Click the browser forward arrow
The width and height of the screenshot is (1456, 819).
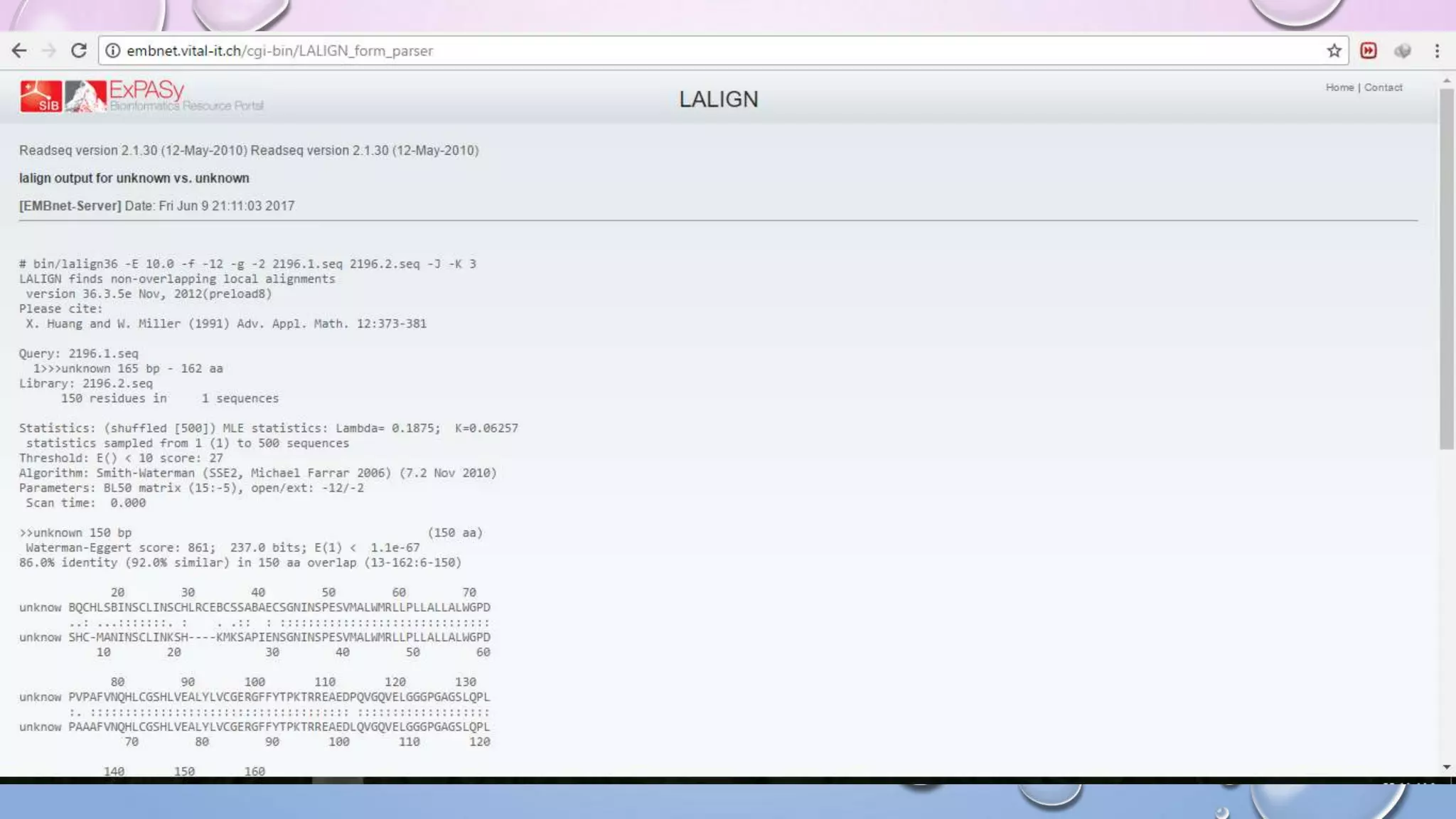pos(49,50)
